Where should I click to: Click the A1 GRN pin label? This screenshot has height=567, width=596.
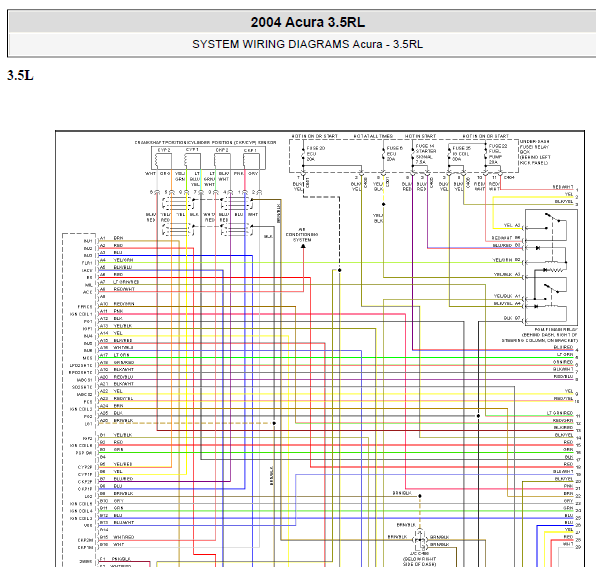pos(112,238)
